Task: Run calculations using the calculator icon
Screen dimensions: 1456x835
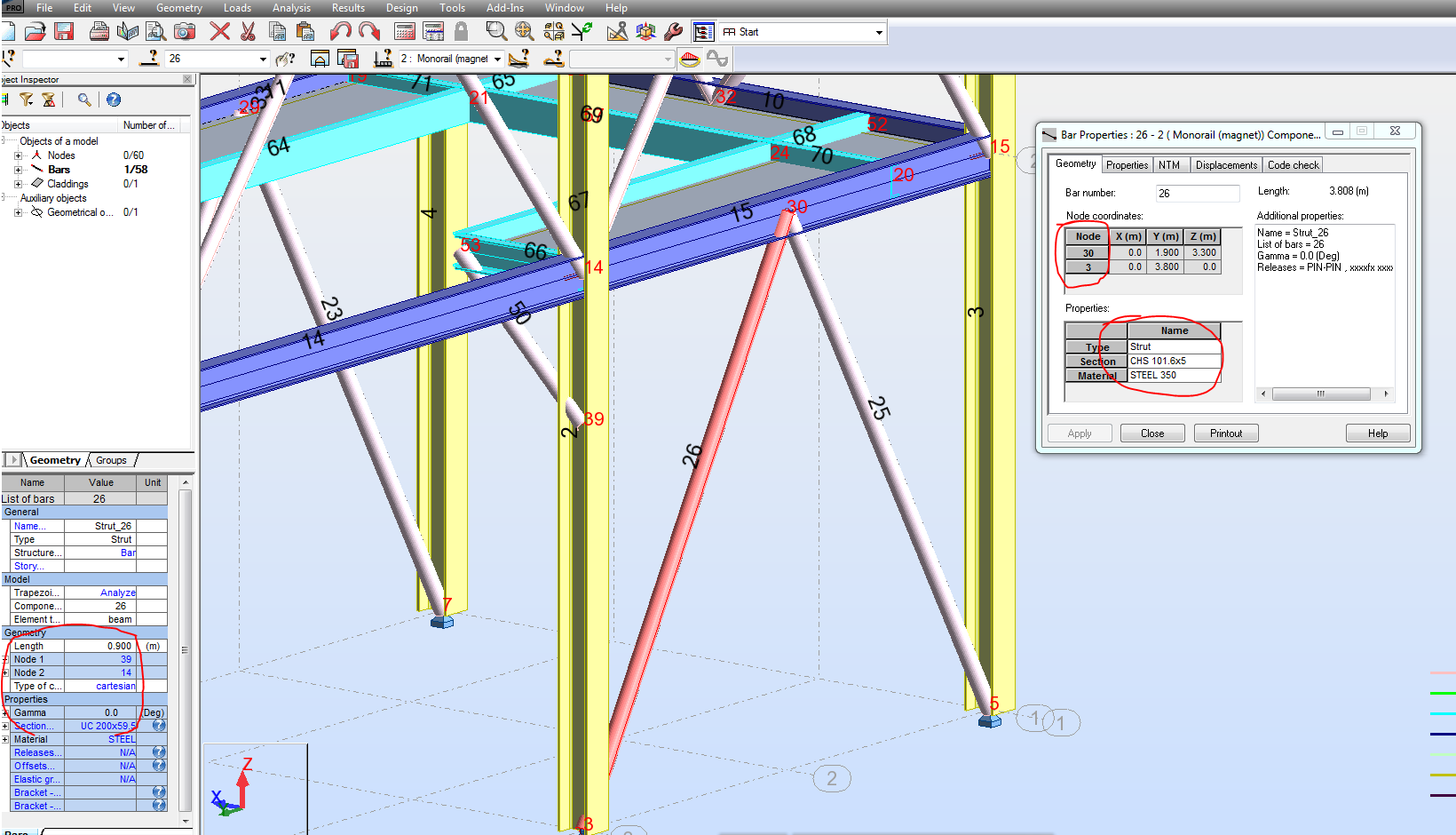Action: coord(405,32)
